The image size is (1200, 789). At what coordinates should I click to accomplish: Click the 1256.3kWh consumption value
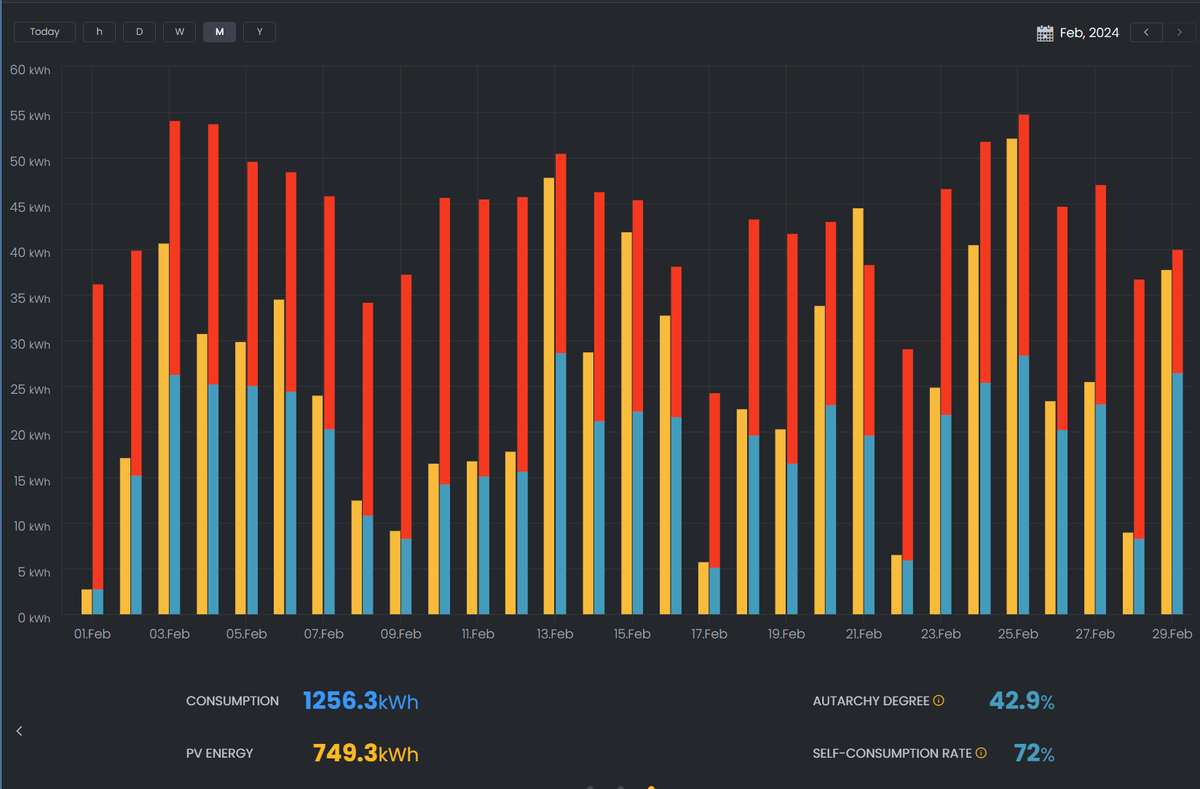click(360, 701)
